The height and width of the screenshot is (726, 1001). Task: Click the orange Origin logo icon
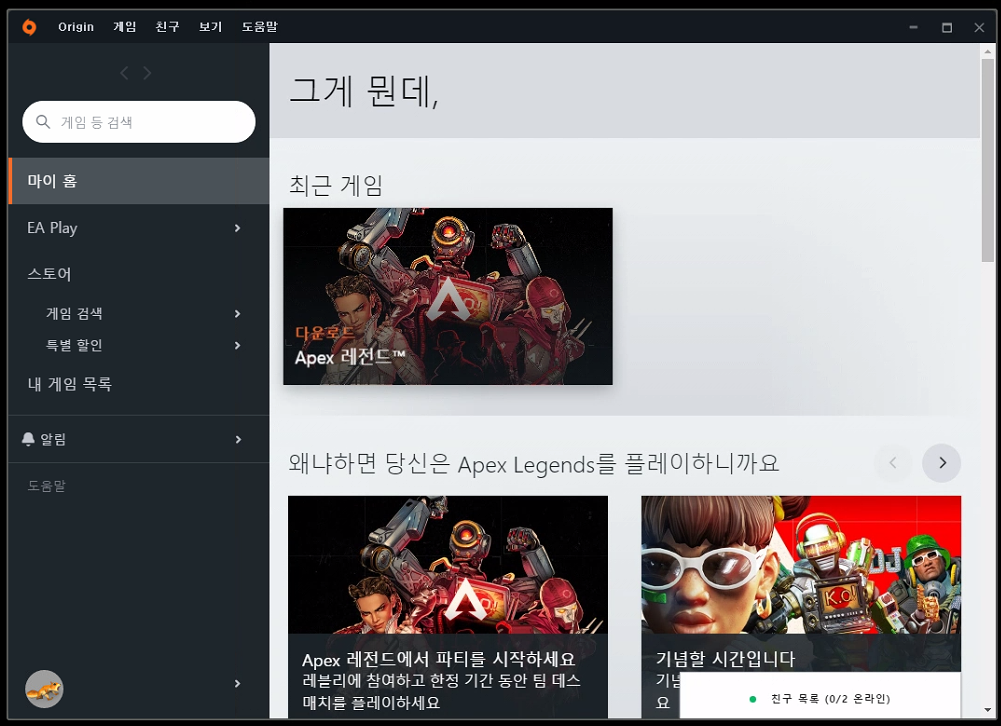pos(29,27)
